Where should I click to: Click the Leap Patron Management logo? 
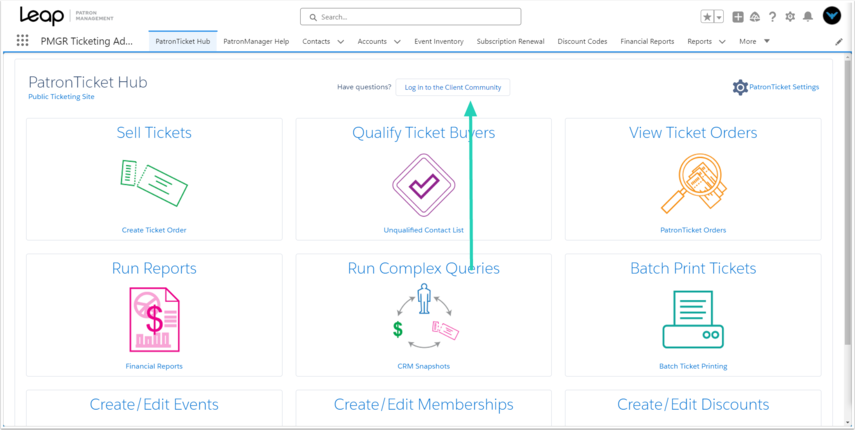click(67, 16)
